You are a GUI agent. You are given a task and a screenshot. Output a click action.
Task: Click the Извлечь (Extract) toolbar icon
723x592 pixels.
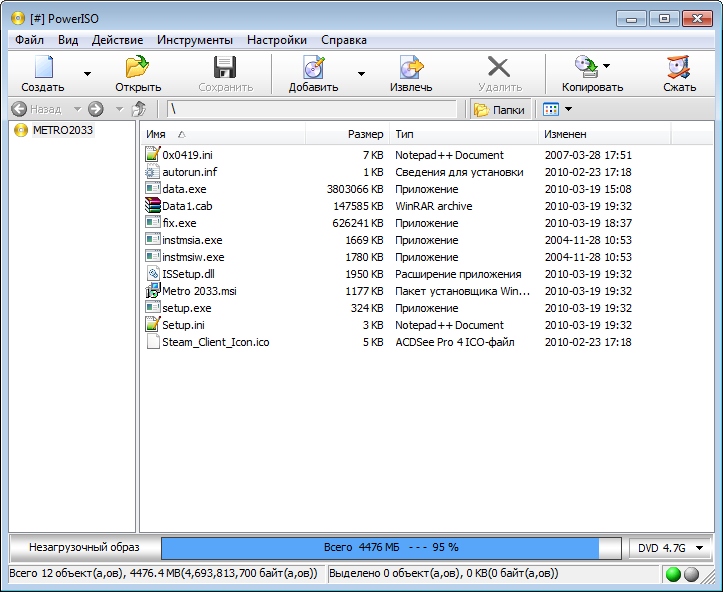pos(410,68)
